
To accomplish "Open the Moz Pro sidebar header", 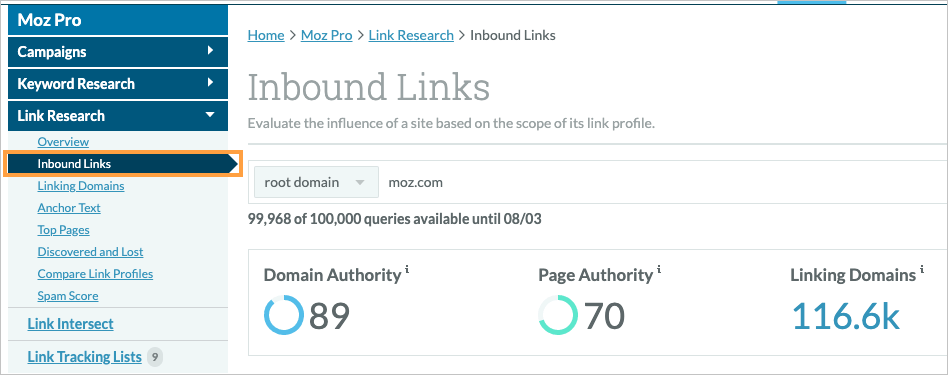I will 118,20.
